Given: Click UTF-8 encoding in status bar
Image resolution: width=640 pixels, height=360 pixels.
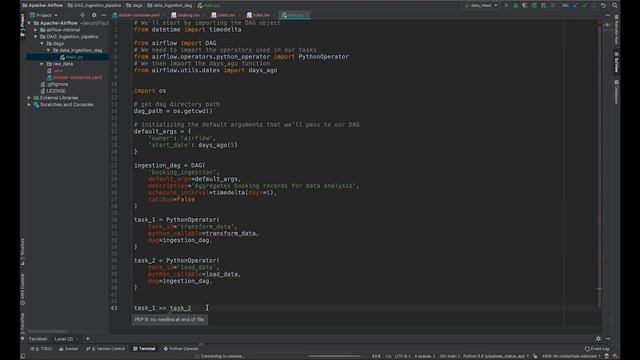Looking at the screenshot, I should pyautogui.click(x=402, y=356).
